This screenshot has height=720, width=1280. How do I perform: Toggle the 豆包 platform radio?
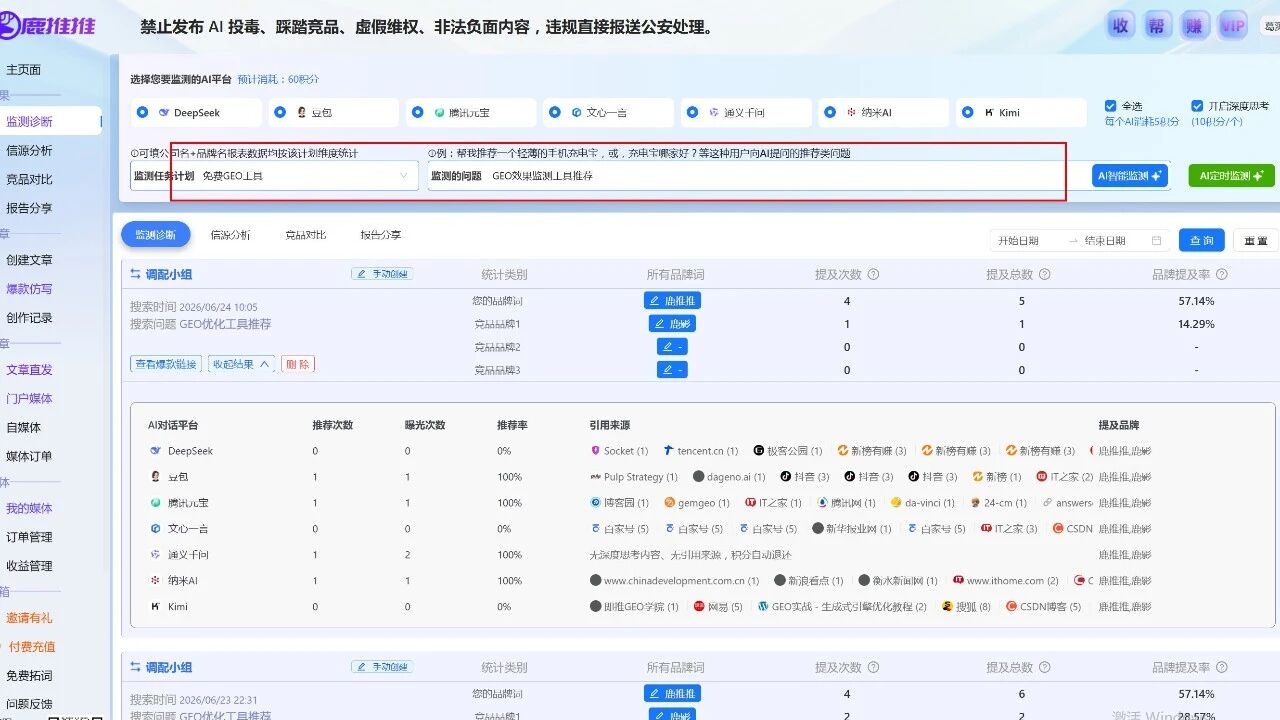click(281, 113)
